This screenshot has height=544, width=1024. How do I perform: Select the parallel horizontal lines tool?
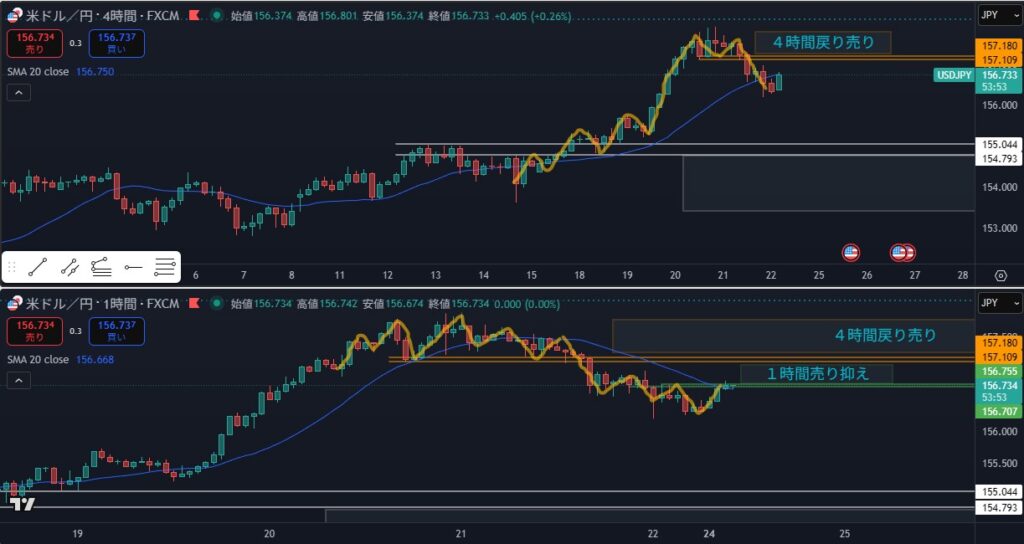point(165,267)
